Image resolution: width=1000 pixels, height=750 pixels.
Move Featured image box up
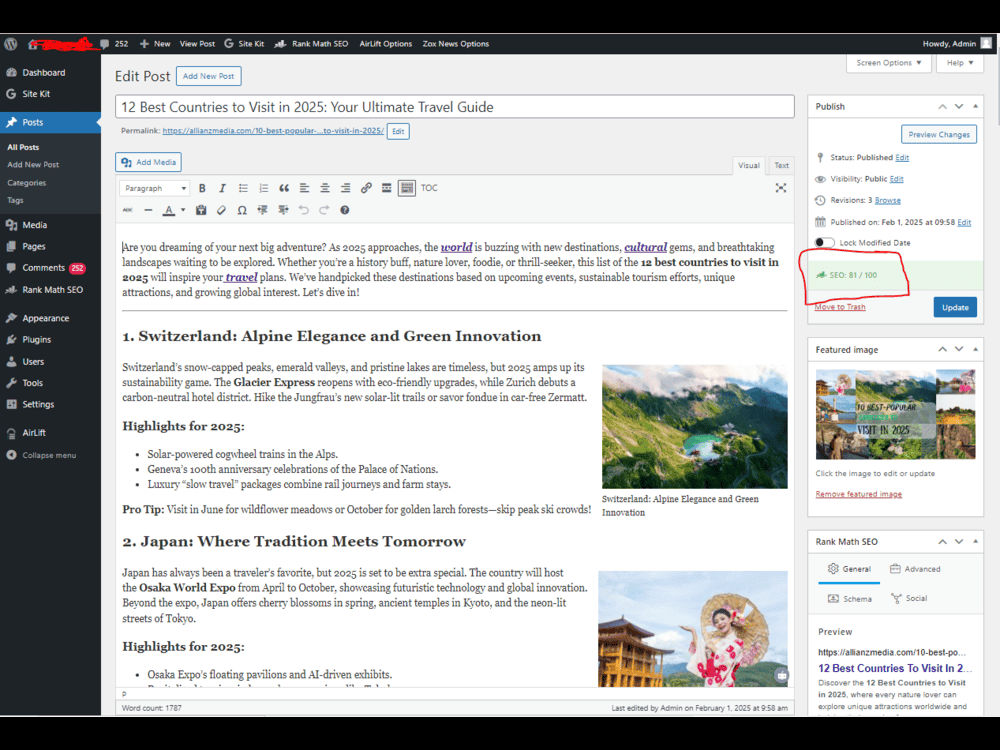[x=942, y=349]
